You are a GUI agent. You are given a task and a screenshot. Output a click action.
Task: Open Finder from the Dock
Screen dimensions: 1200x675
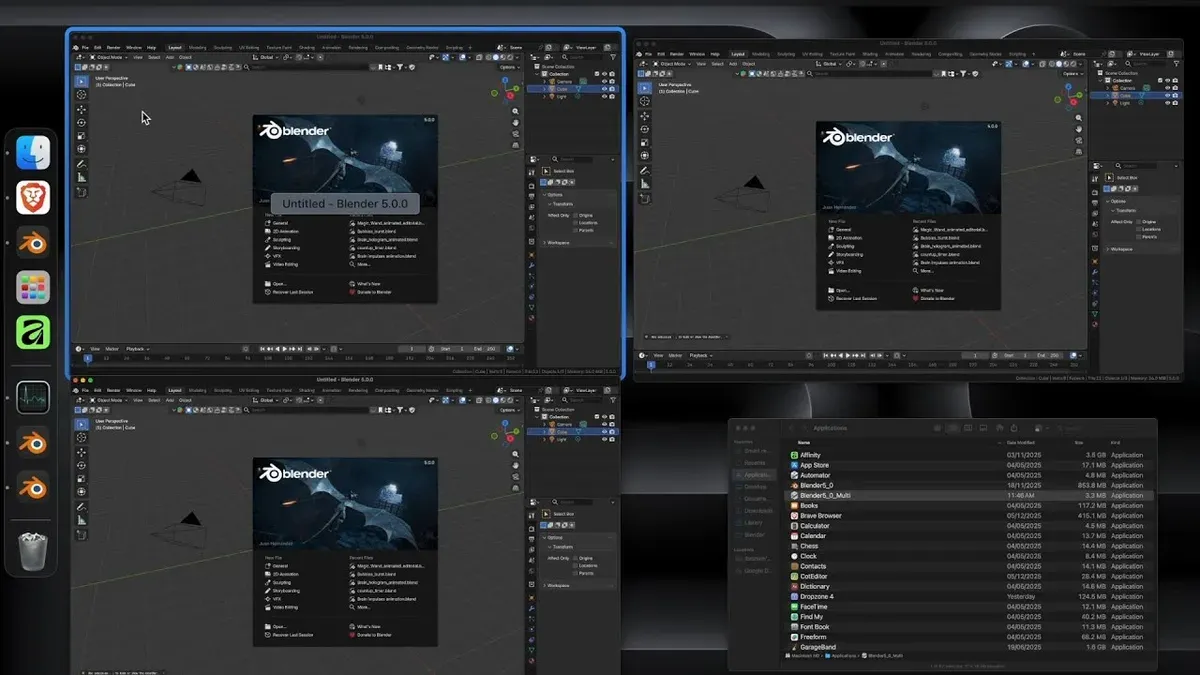point(33,151)
